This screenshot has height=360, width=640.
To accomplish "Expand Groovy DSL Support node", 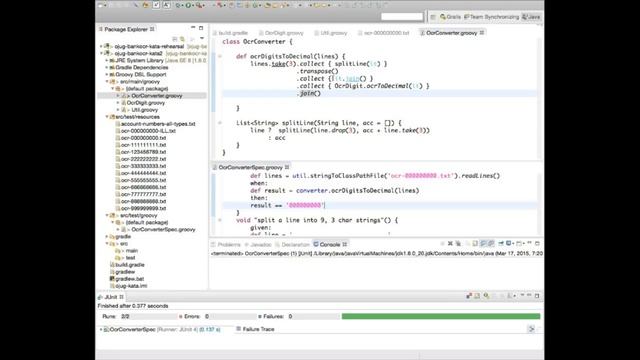I will tap(107, 75).
